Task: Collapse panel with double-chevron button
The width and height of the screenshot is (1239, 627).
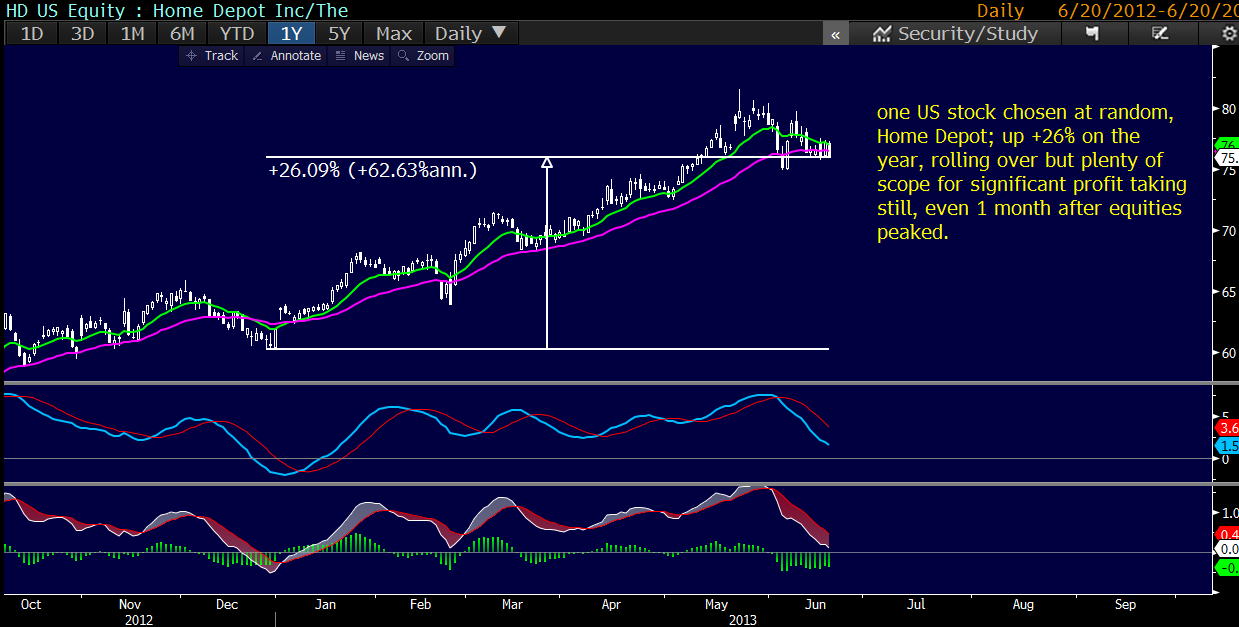Action: [835, 34]
